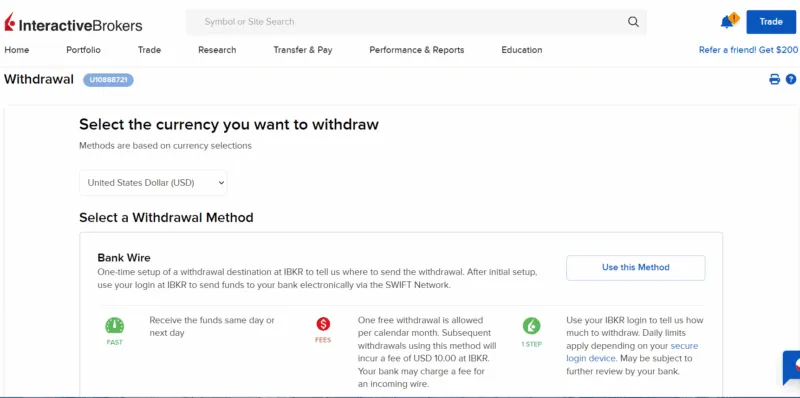The height and width of the screenshot is (398, 800).
Task: Open the Transfer & Pay menu
Action: click(303, 50)
